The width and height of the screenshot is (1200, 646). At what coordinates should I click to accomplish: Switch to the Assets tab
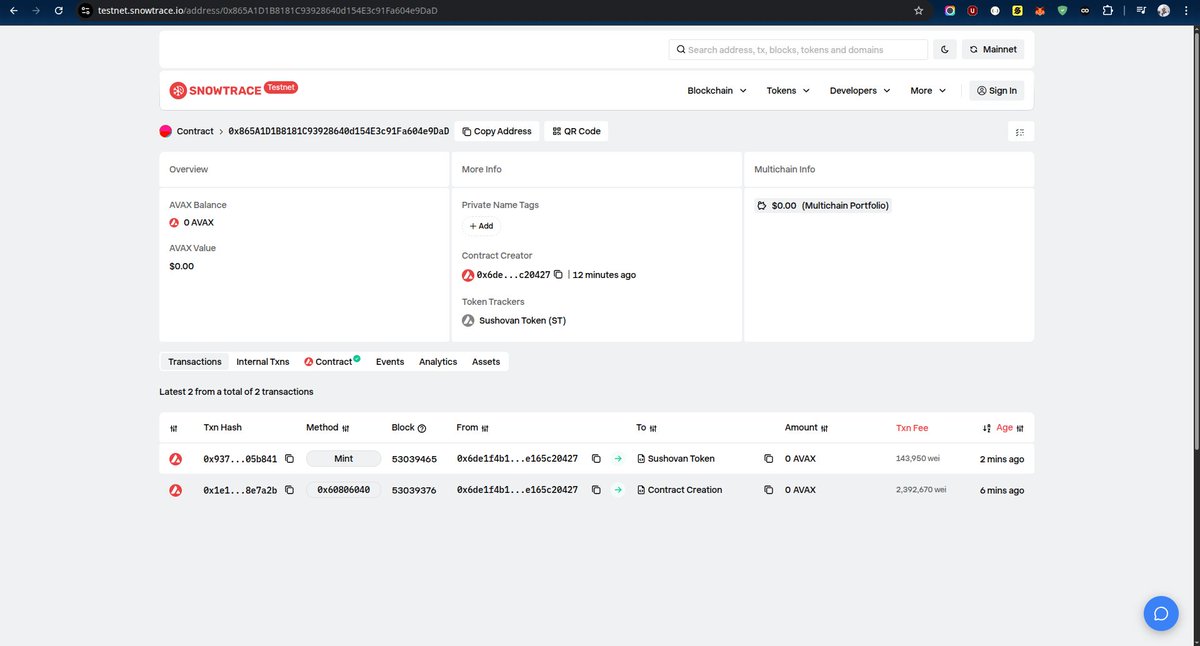[486, 361]
